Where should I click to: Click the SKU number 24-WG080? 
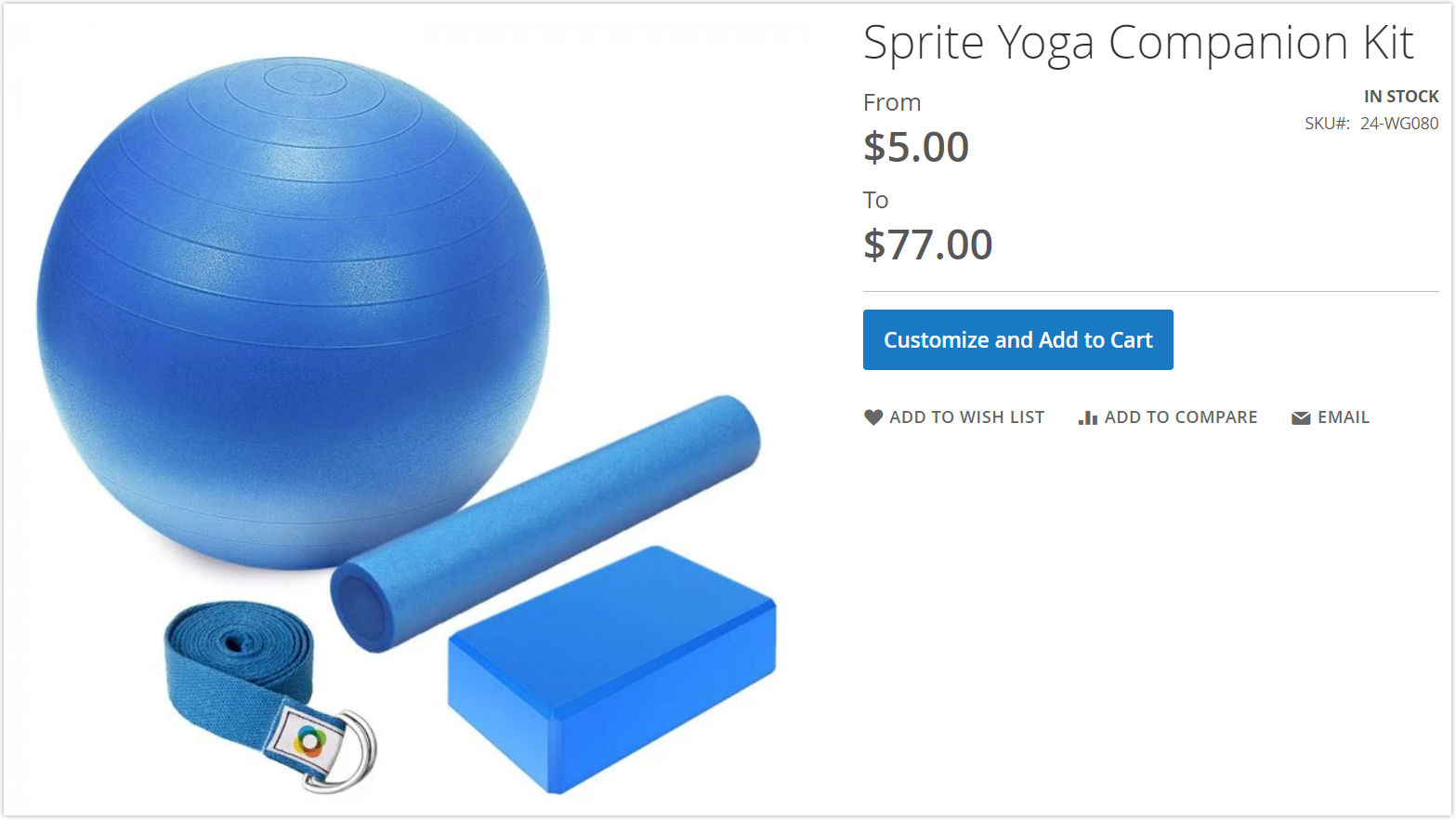[x=1399, y=124]
